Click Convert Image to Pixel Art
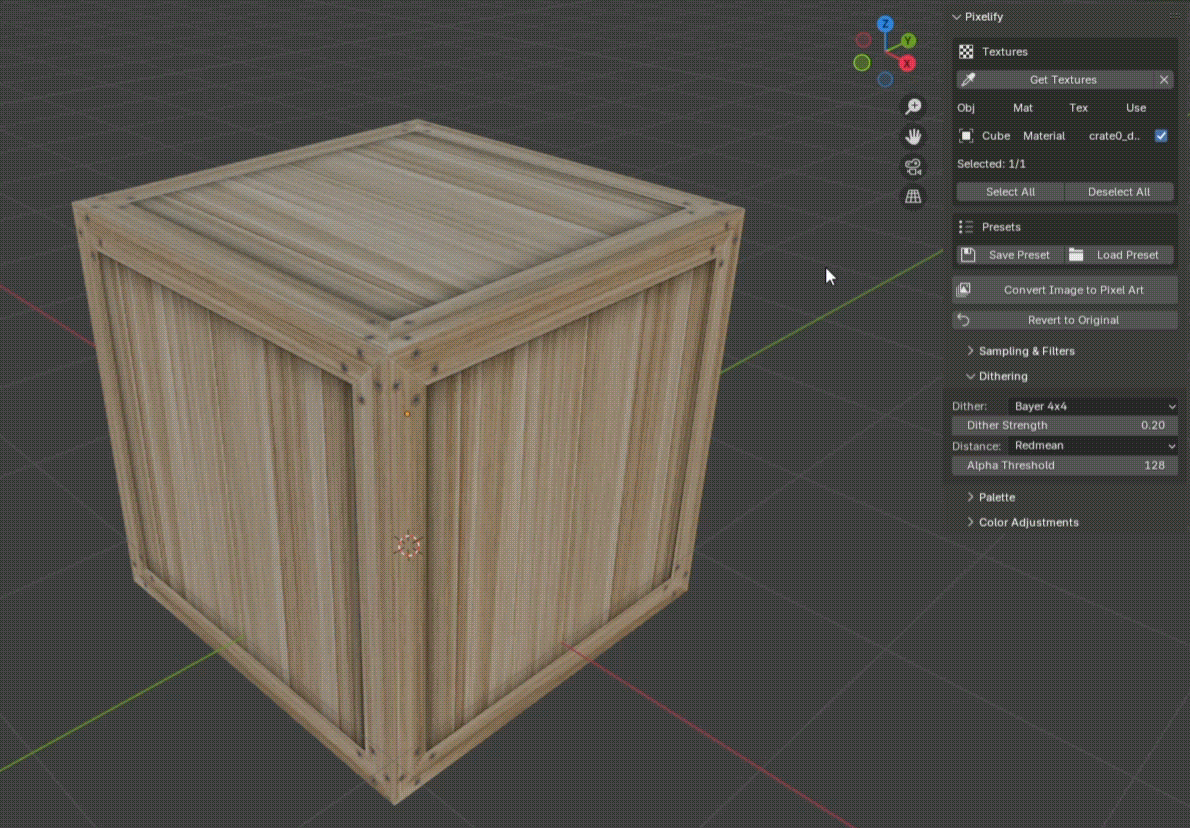Viewport: 1190px width, 828px height. tap(1065, 290)
